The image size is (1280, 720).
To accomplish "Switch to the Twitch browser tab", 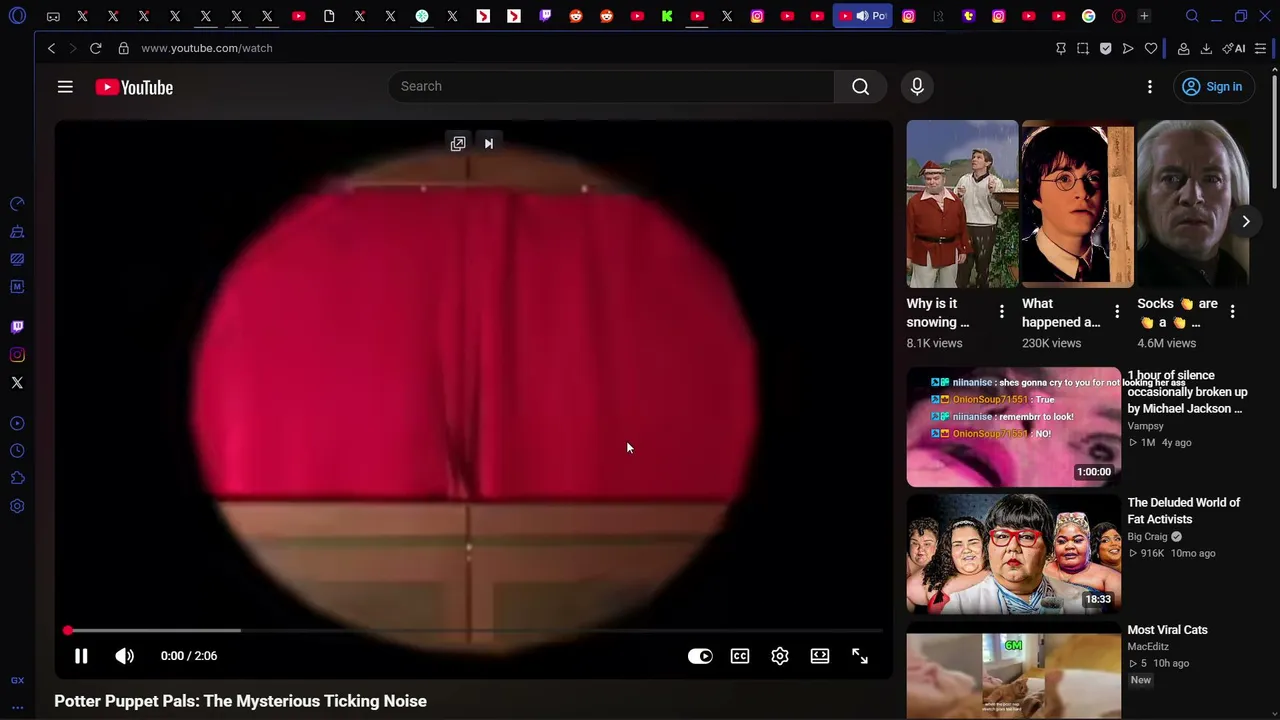I will [545, 16].
